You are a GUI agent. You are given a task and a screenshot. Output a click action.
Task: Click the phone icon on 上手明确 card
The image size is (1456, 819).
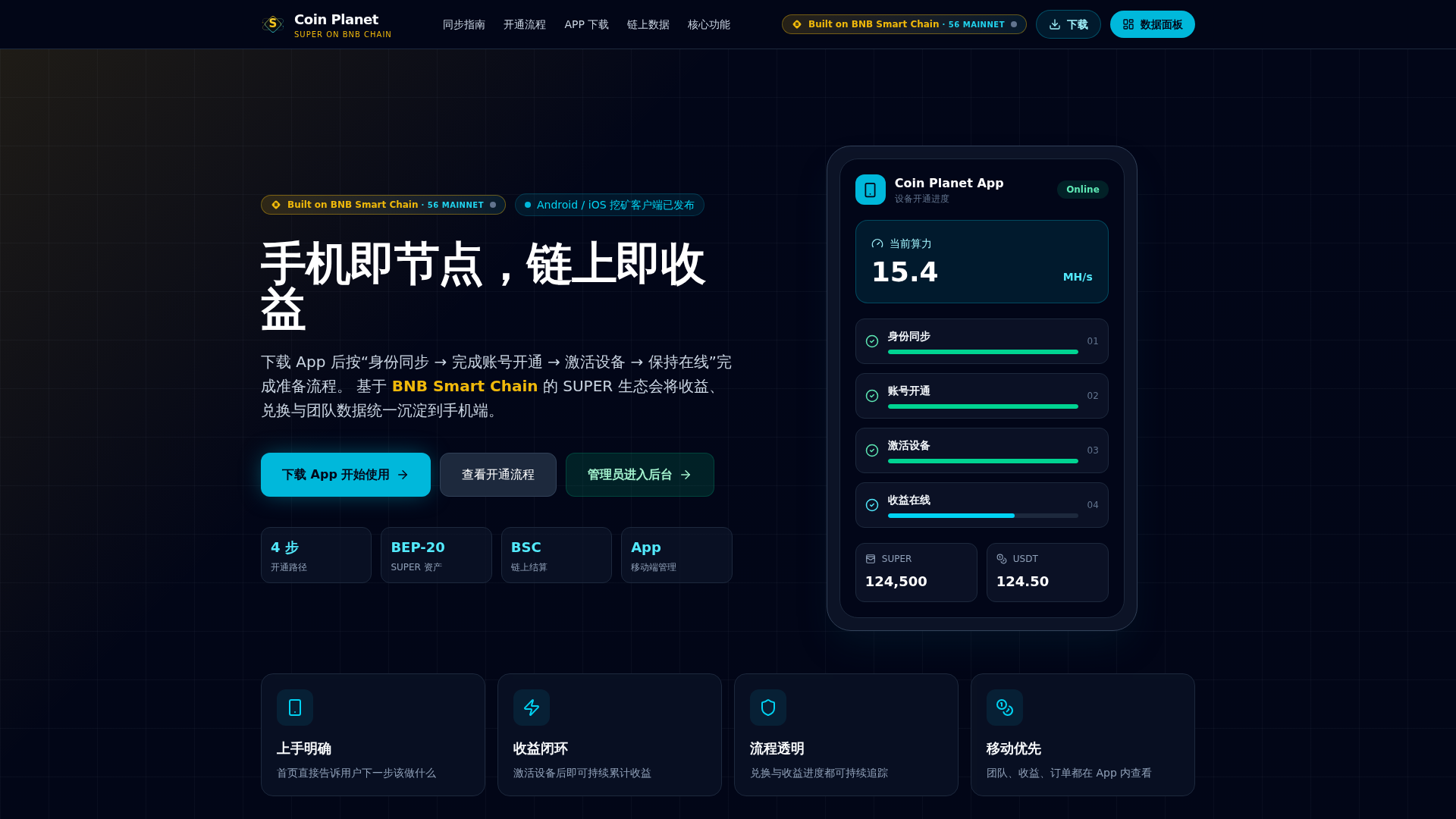295,708
